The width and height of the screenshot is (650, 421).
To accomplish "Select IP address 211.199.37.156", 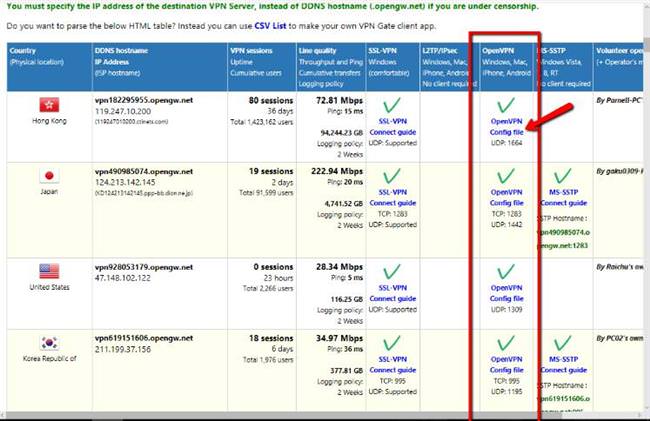I will [123, 349].
